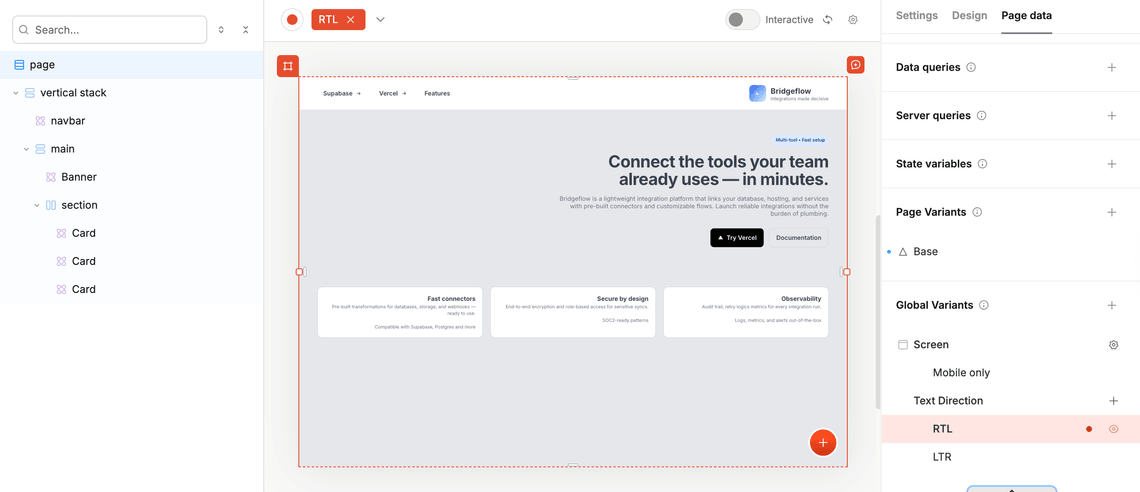The width and height of the screenshot is (1140, 492).
Task: Open canvas settings gear icon
Action: point(853,19)
